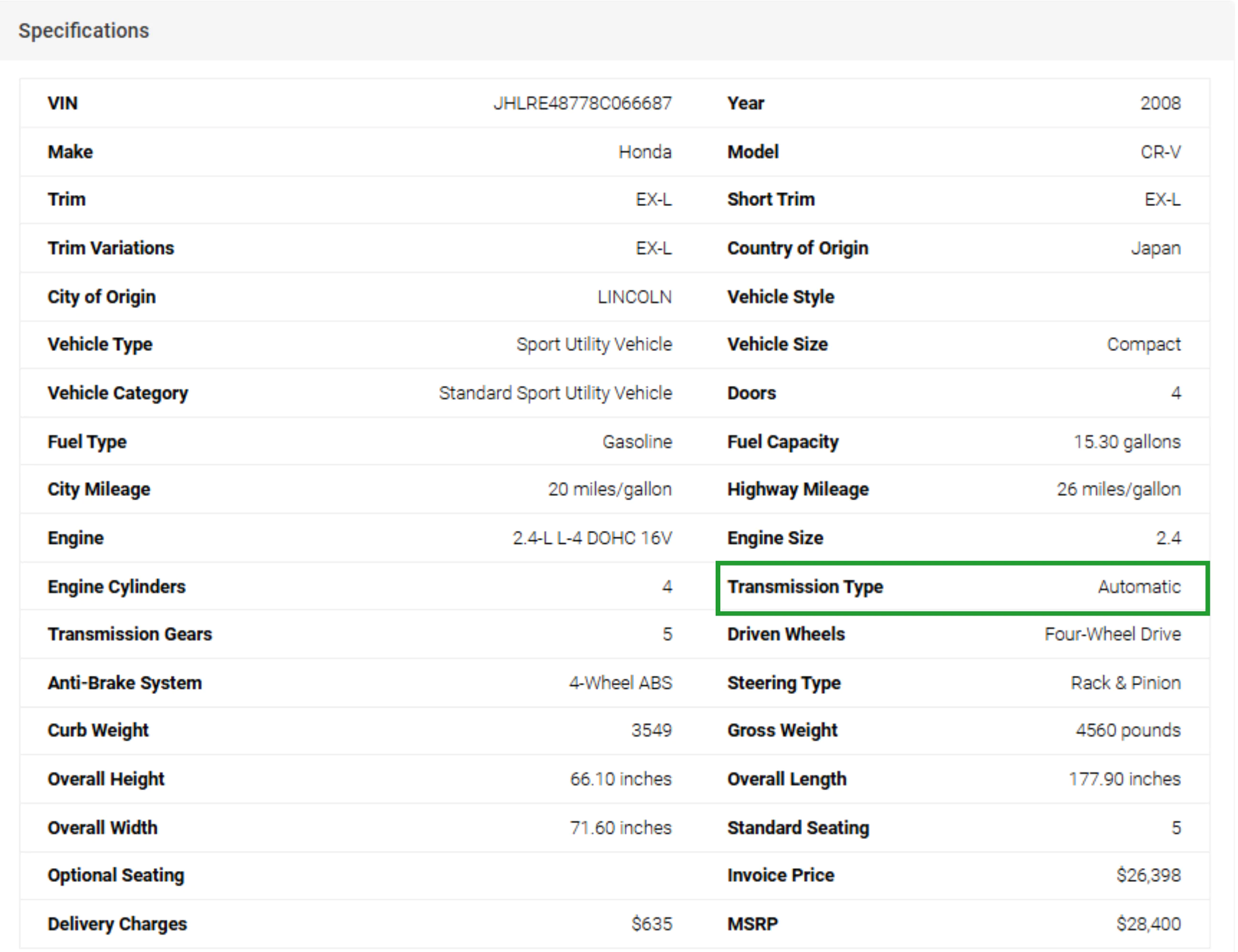Screen dimensions: 1238x952
Task: Click the Make label
Action: [x=70, y=151]
